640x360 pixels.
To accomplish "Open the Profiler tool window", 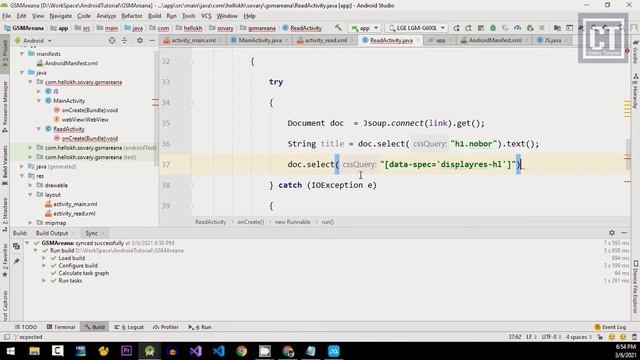I will 166,327.
